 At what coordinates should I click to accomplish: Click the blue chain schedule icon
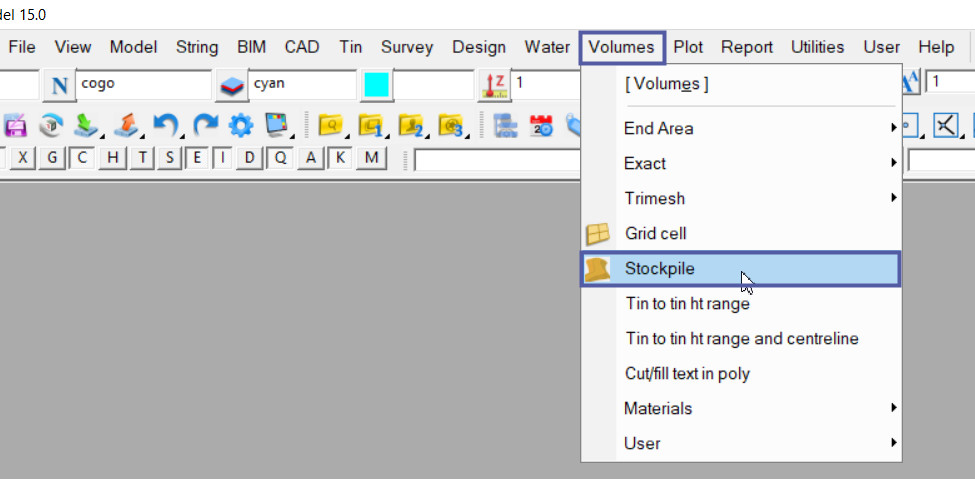click(506, 126)
